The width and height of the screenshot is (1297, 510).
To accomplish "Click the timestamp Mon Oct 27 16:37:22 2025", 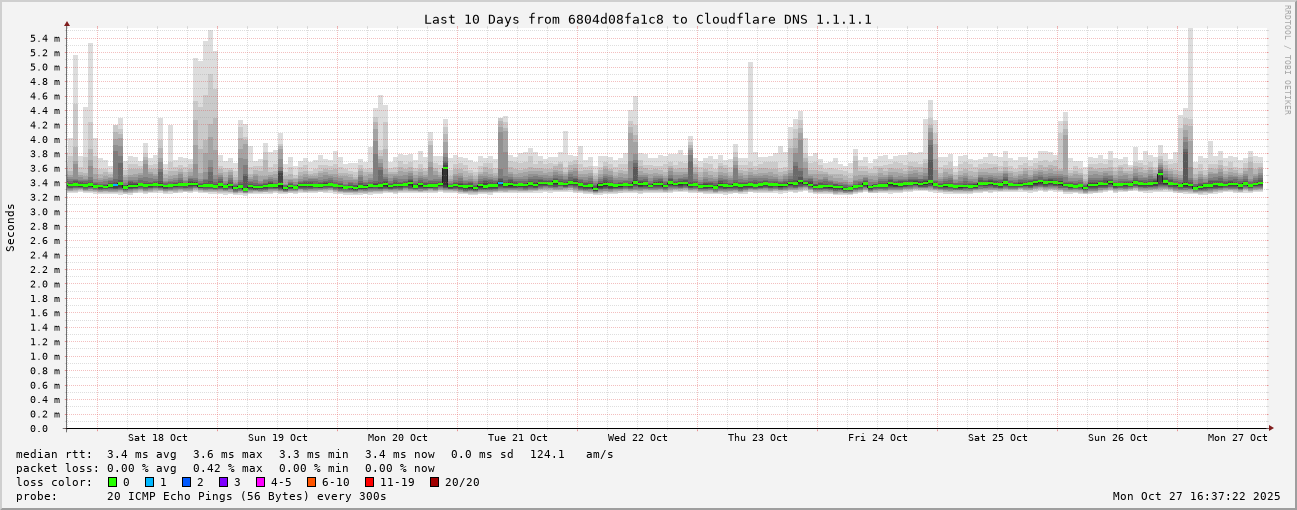I will 1196,496.
